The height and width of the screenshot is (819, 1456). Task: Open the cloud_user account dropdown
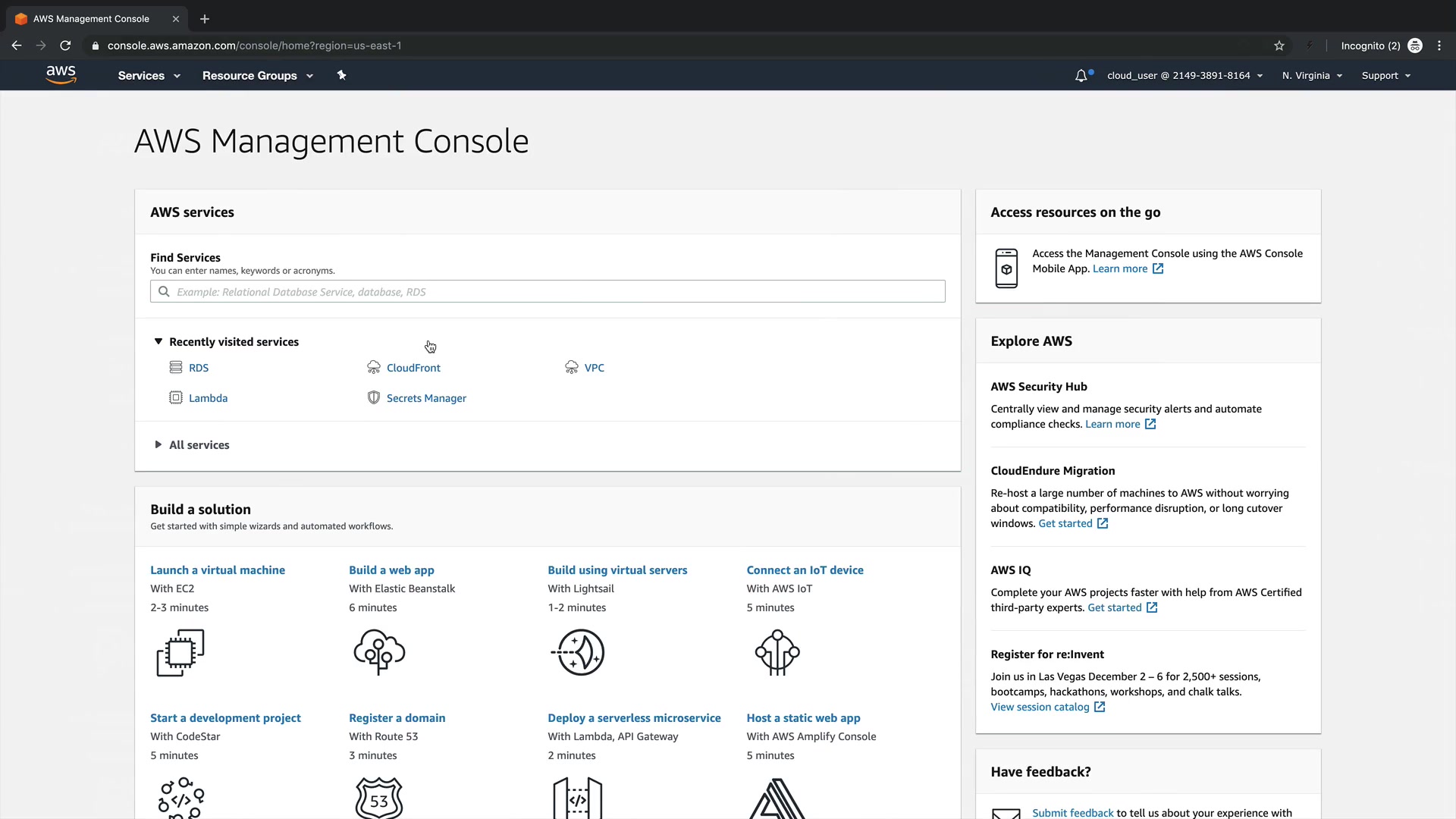coord(1185,76)
